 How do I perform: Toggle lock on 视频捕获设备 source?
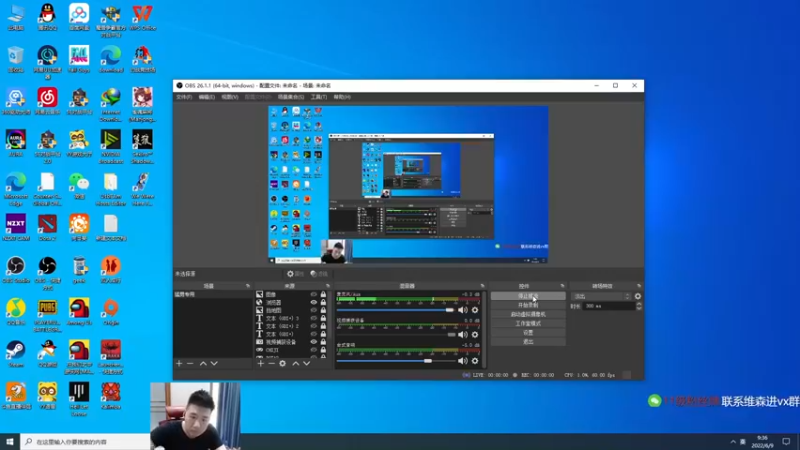[323, 342]
